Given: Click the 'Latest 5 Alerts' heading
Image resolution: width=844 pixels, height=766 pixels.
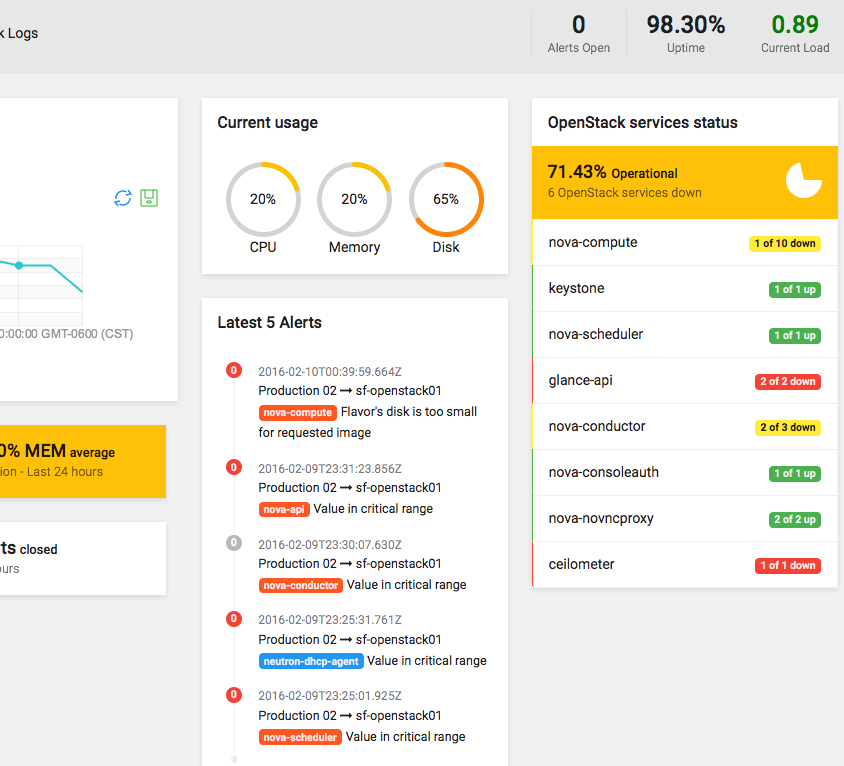Looking at the screenshot, I should pos(269,322).
